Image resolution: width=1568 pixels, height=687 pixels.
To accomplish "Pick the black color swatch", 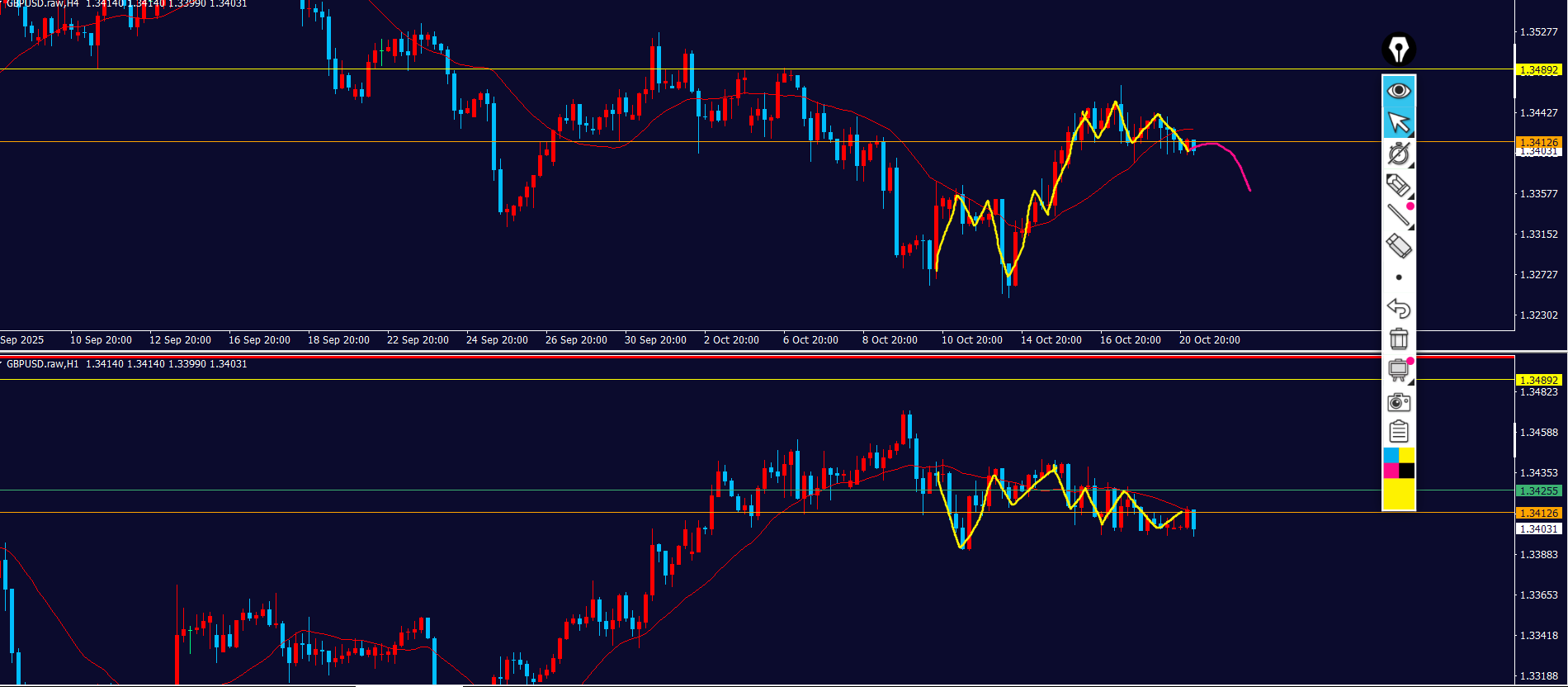I will click(x=1406, y=471).
